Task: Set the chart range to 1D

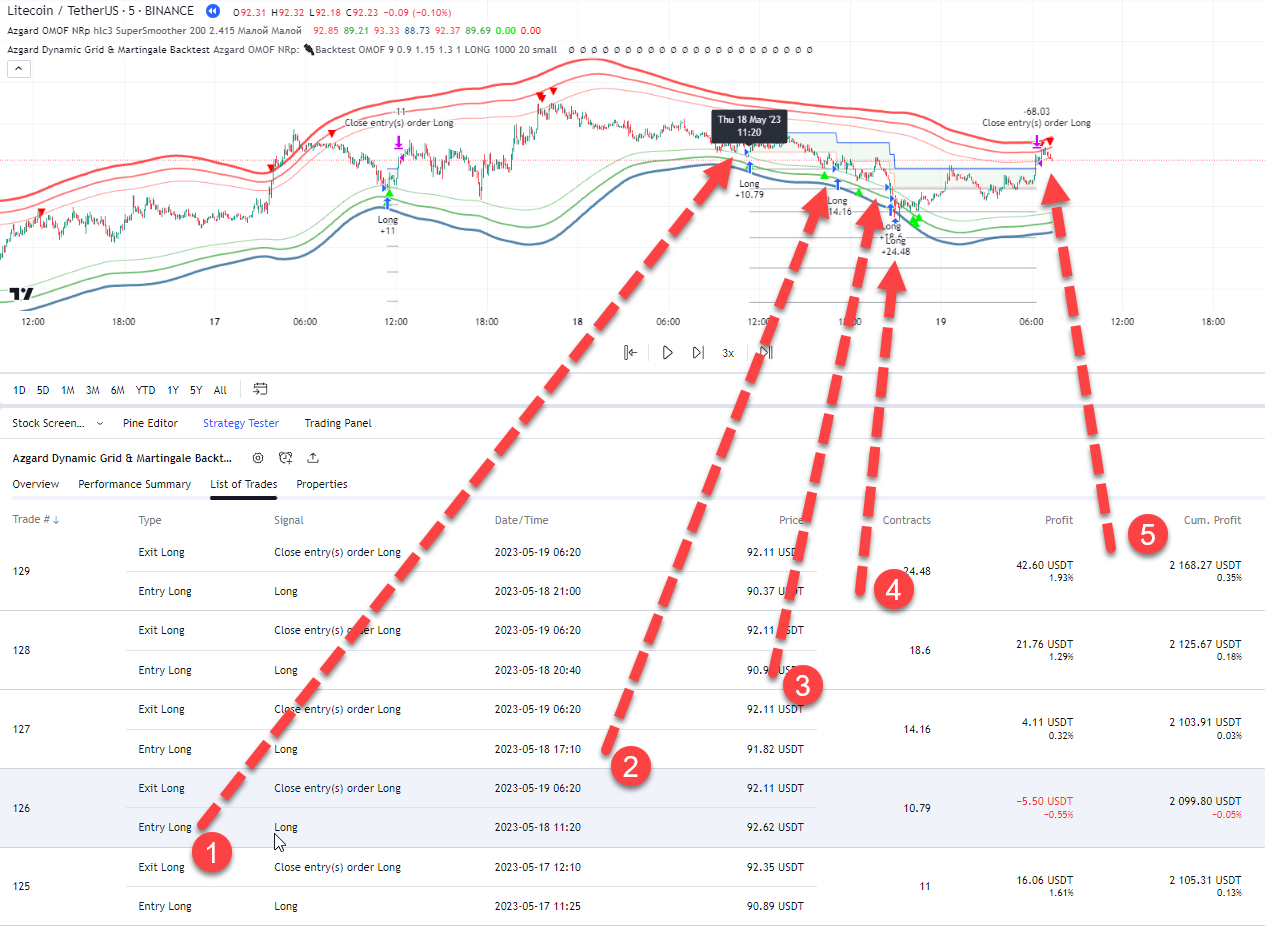Action: (x=20, y=390)
